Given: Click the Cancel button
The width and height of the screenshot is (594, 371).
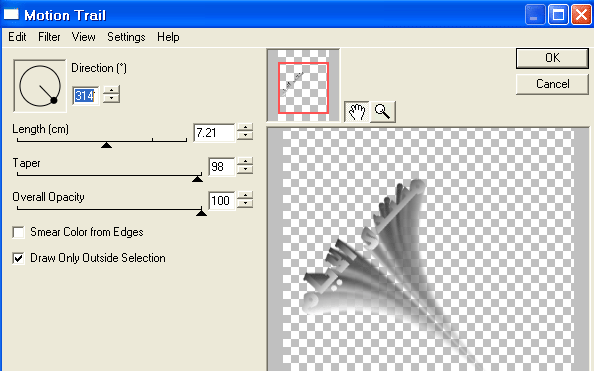Looking at the screenshot, I should click(552, 84).
